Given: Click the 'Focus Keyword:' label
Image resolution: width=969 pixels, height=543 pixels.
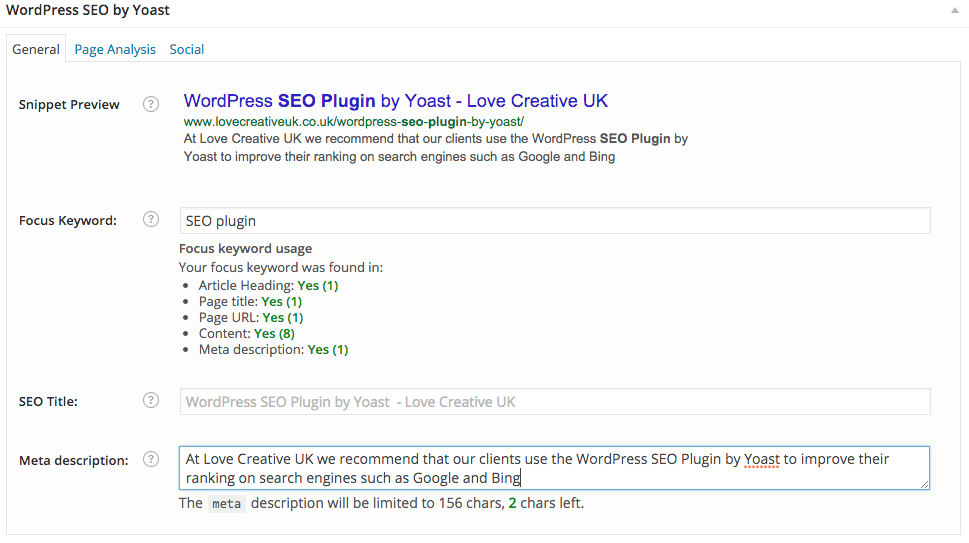Looking at the screenshot, I should (67, 221).
